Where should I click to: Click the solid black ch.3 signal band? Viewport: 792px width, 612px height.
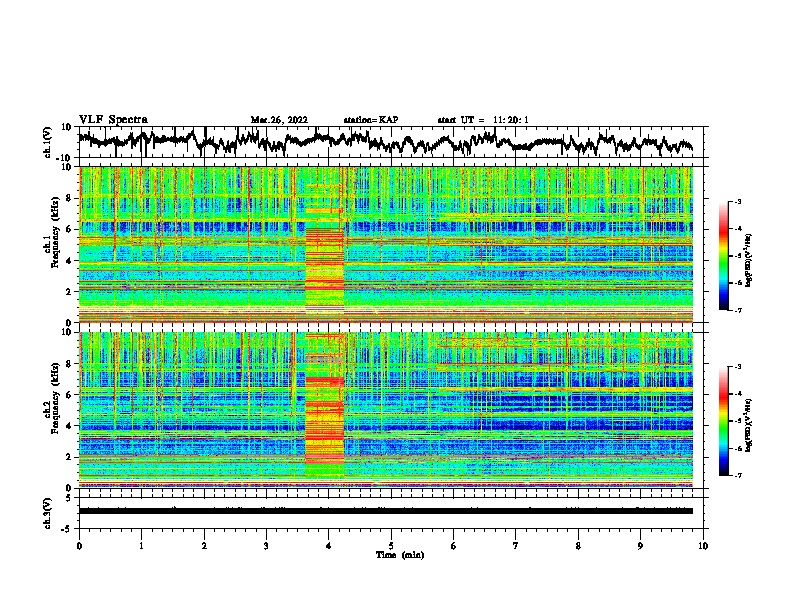(x=385, y=511)
